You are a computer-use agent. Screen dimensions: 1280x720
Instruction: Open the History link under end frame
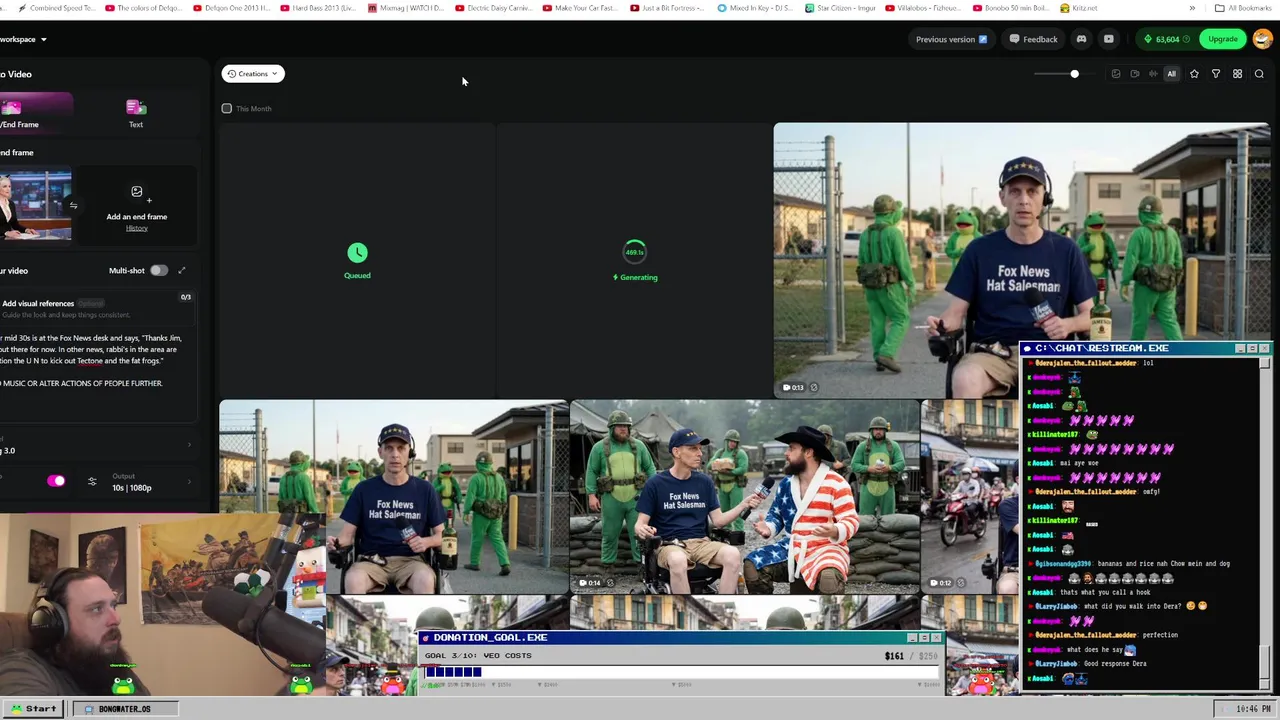point(137,228)
